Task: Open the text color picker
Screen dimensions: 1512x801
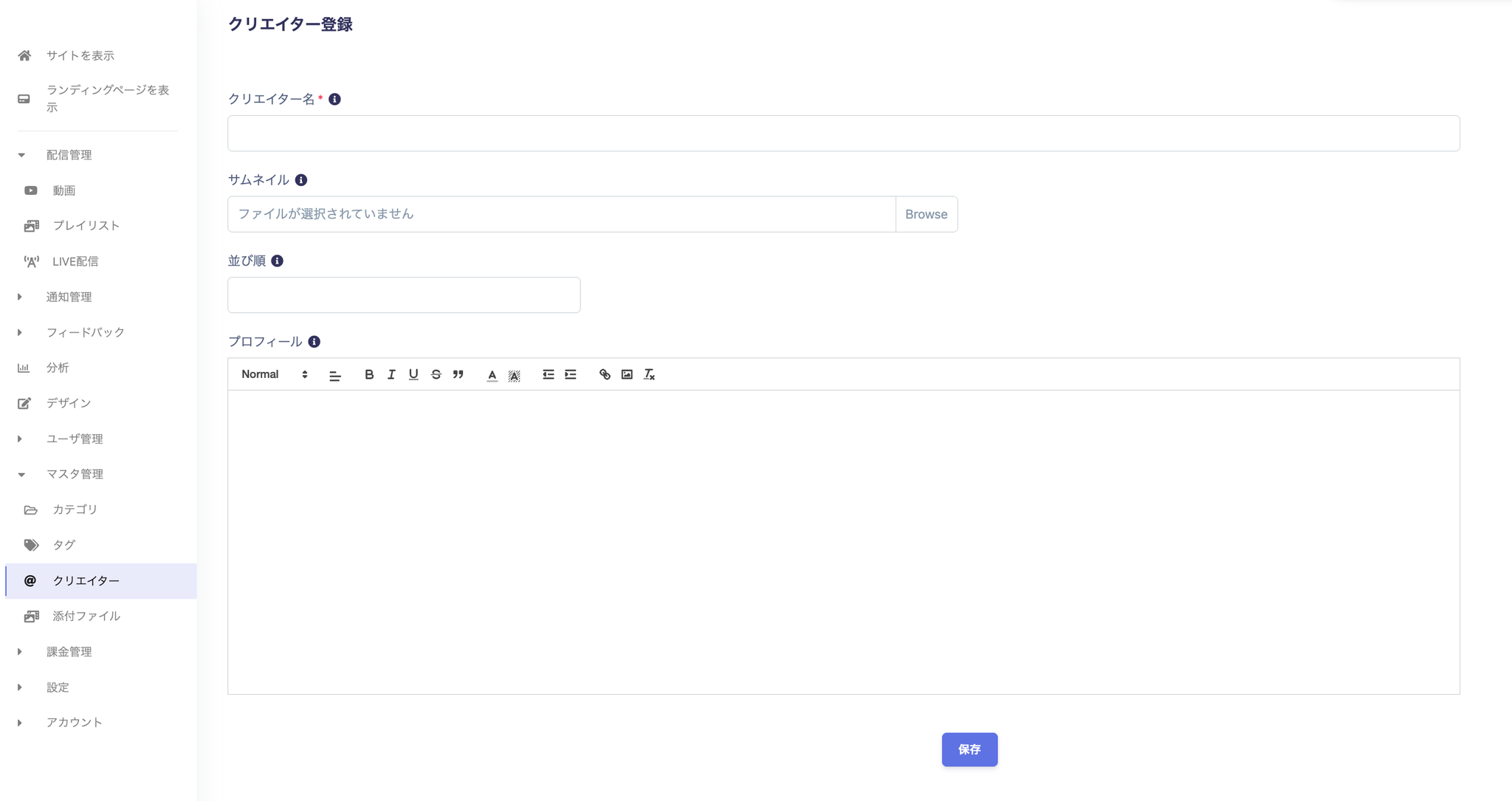Action: click(492, 375)
